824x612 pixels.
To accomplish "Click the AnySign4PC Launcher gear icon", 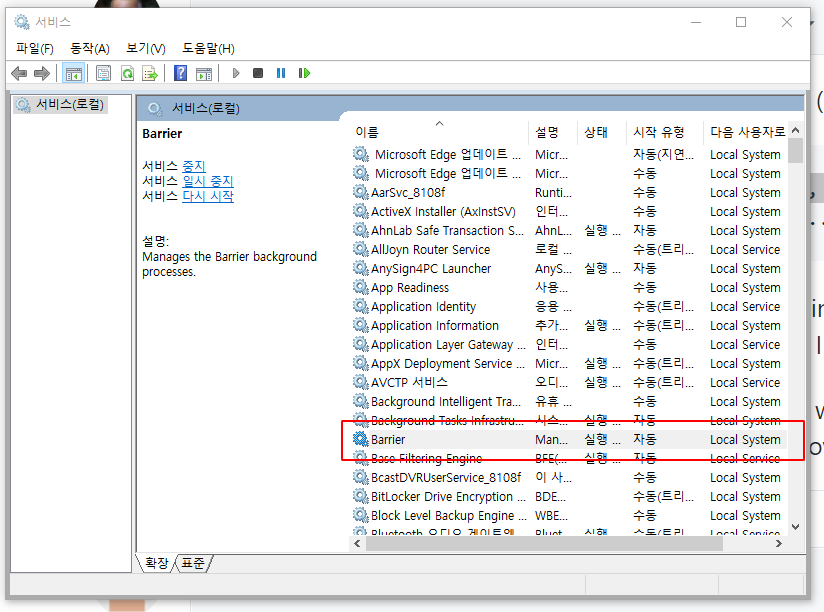I will (360, 268).
